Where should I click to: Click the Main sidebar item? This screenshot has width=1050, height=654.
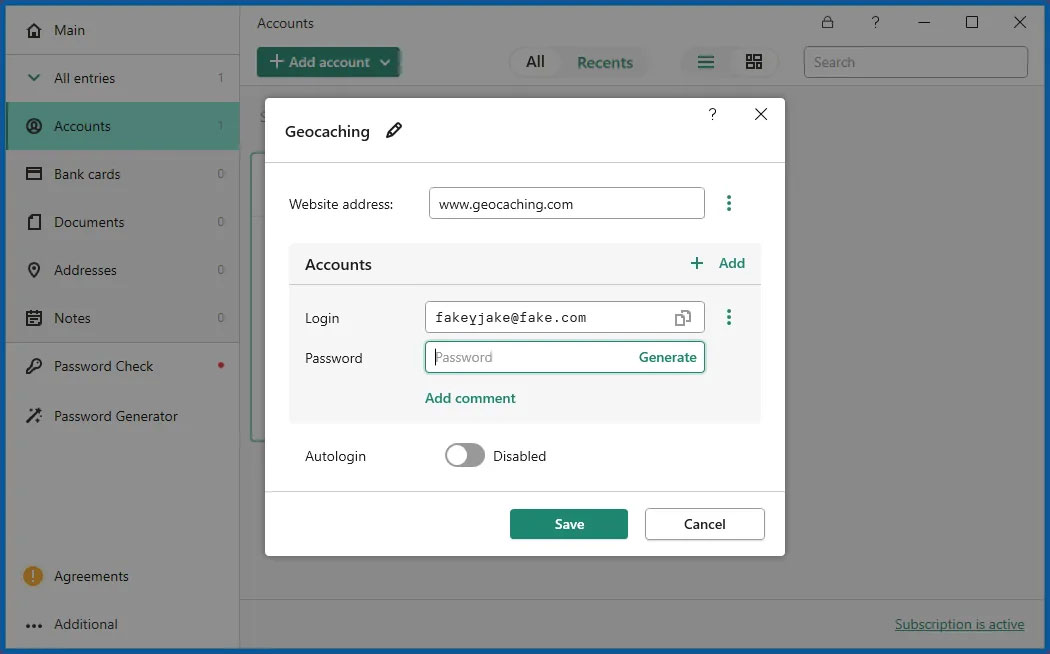123,30
